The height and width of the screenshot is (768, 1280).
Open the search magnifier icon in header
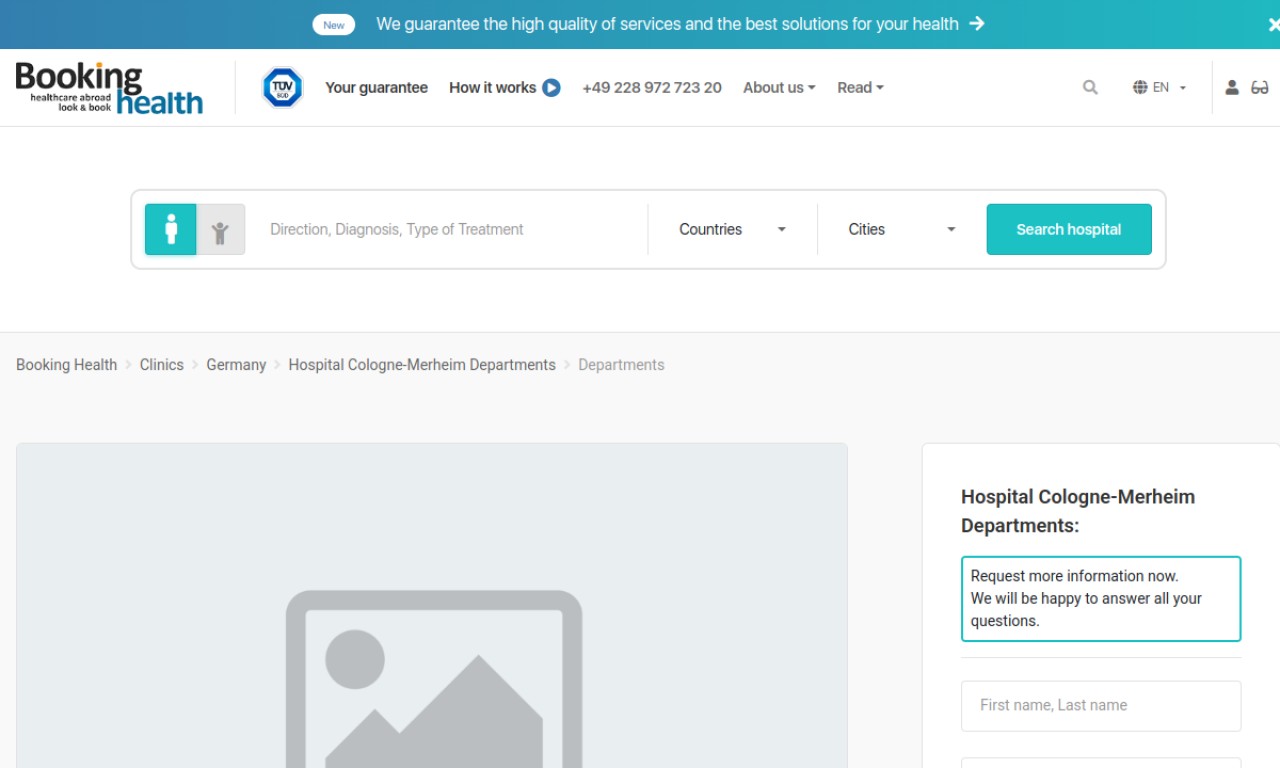(1090, 88)
